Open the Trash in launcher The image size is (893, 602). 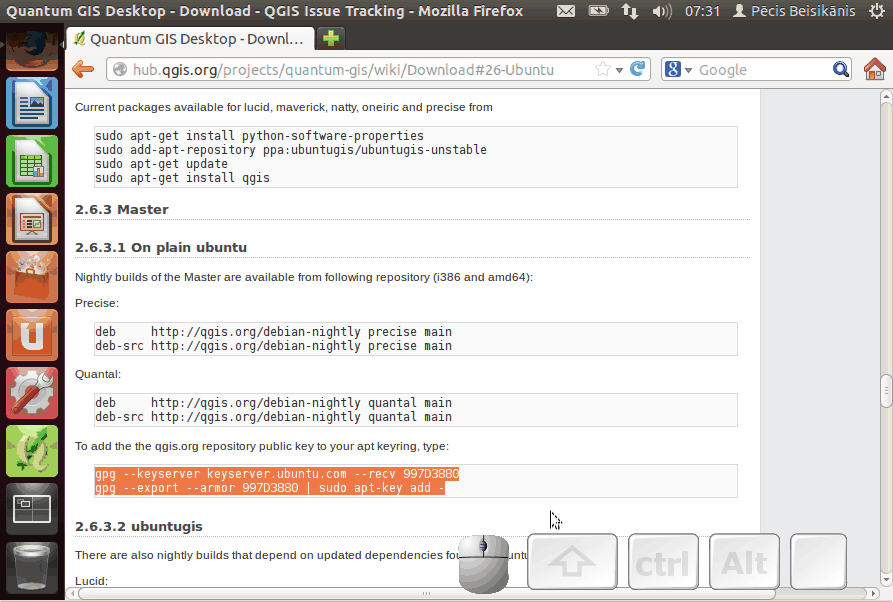[32, 567]
